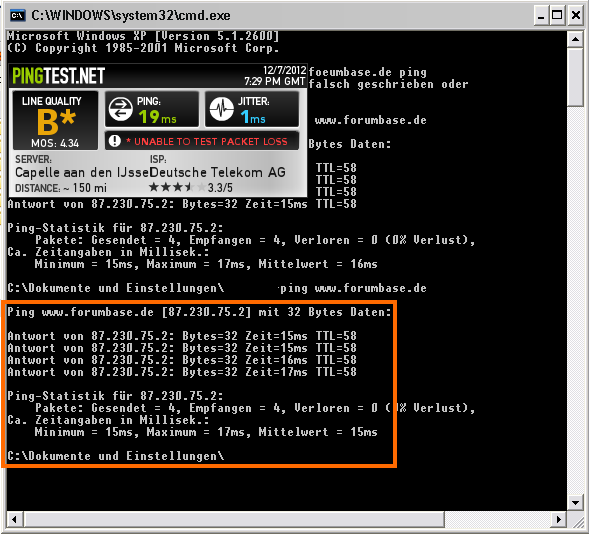Click the LINE QUALITY B* grade box
The width and height of the screenshot is (589, 534).
pos(55,121)
